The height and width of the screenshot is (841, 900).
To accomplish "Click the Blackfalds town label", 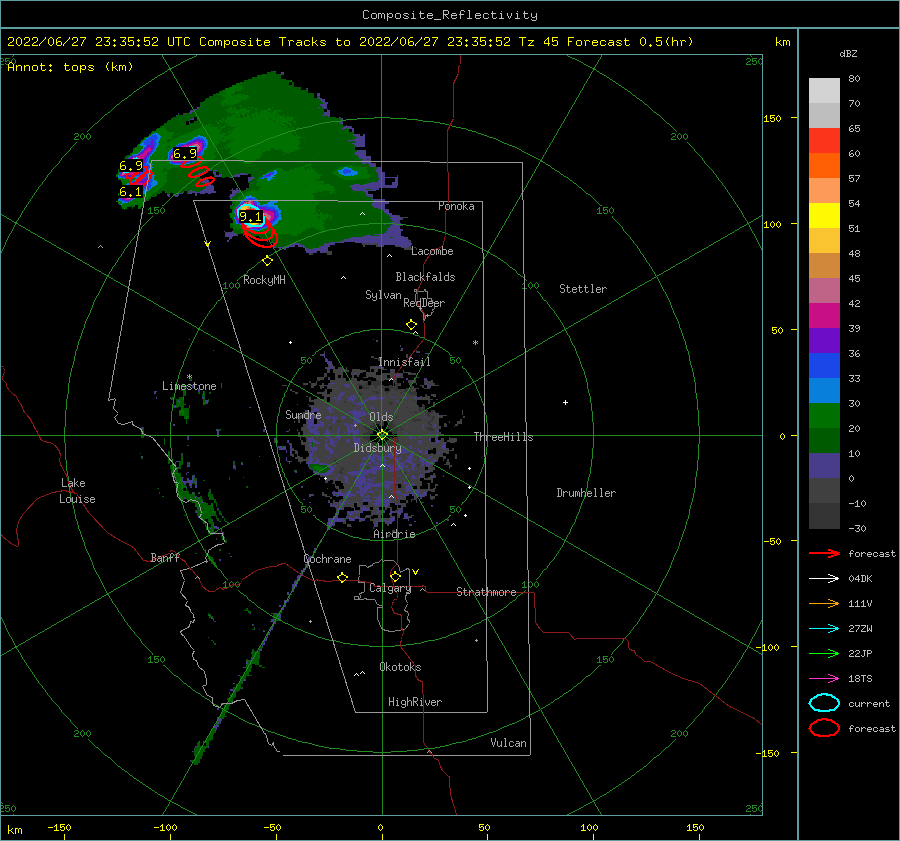I will coord(425,277).
